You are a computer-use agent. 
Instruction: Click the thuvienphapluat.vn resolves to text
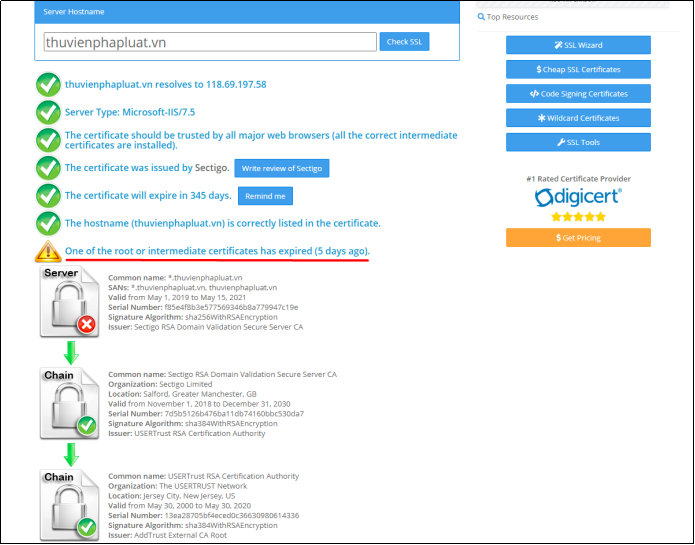click(166, 84)
